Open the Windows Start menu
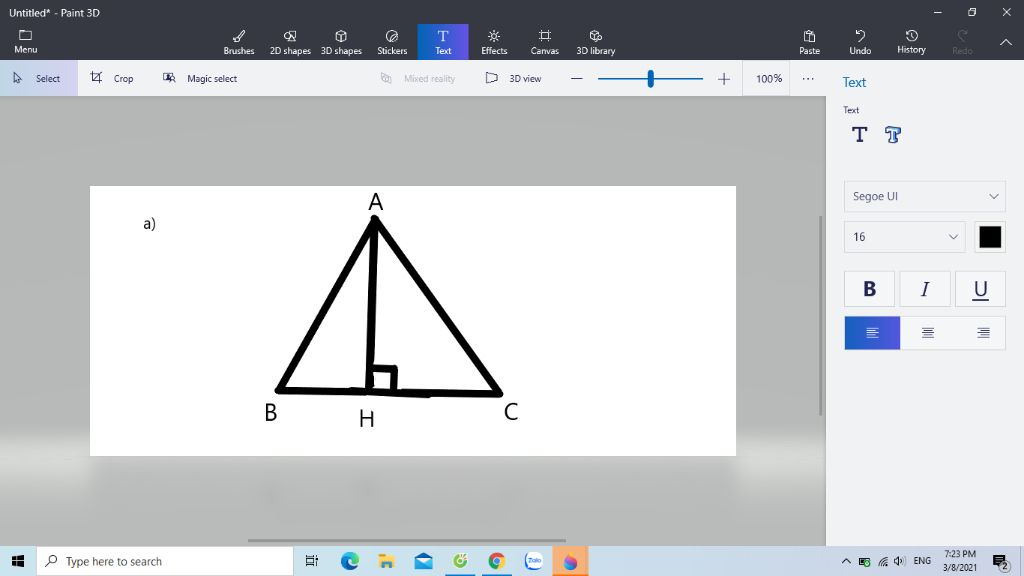1024x576 pixels. click(18, 561)
